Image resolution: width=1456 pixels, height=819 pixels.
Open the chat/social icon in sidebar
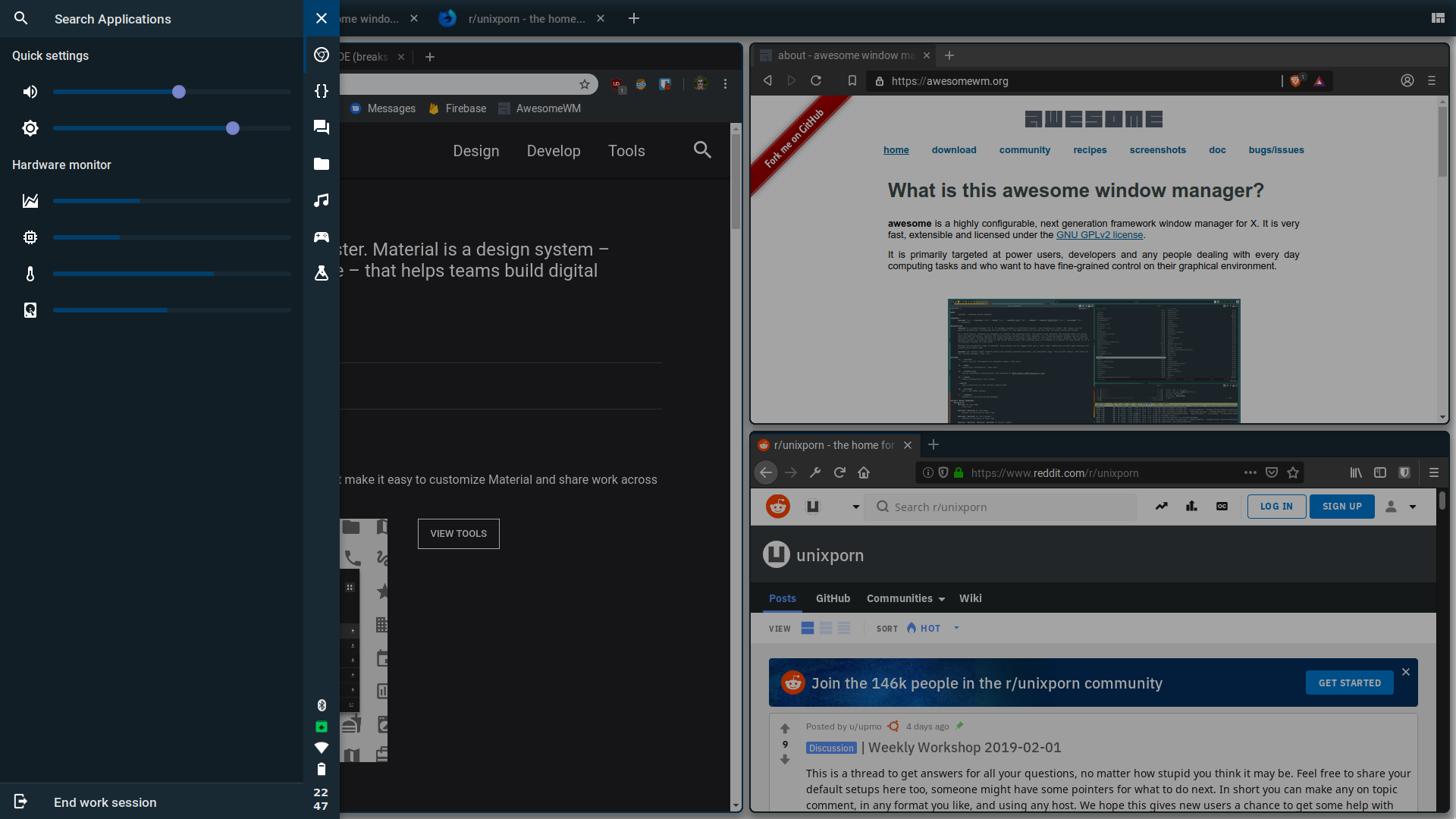(322, 127)
